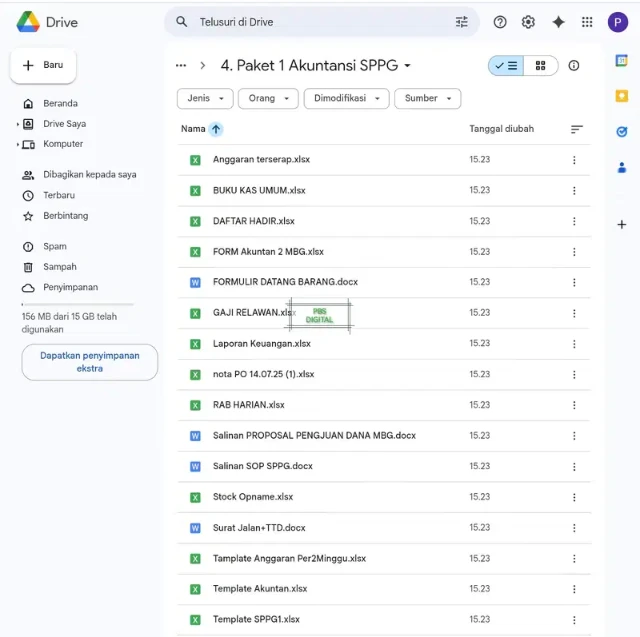Show folder details info icon
Image resolution: width=640 pixels, height=637 pixels.
tap(574, 66)
